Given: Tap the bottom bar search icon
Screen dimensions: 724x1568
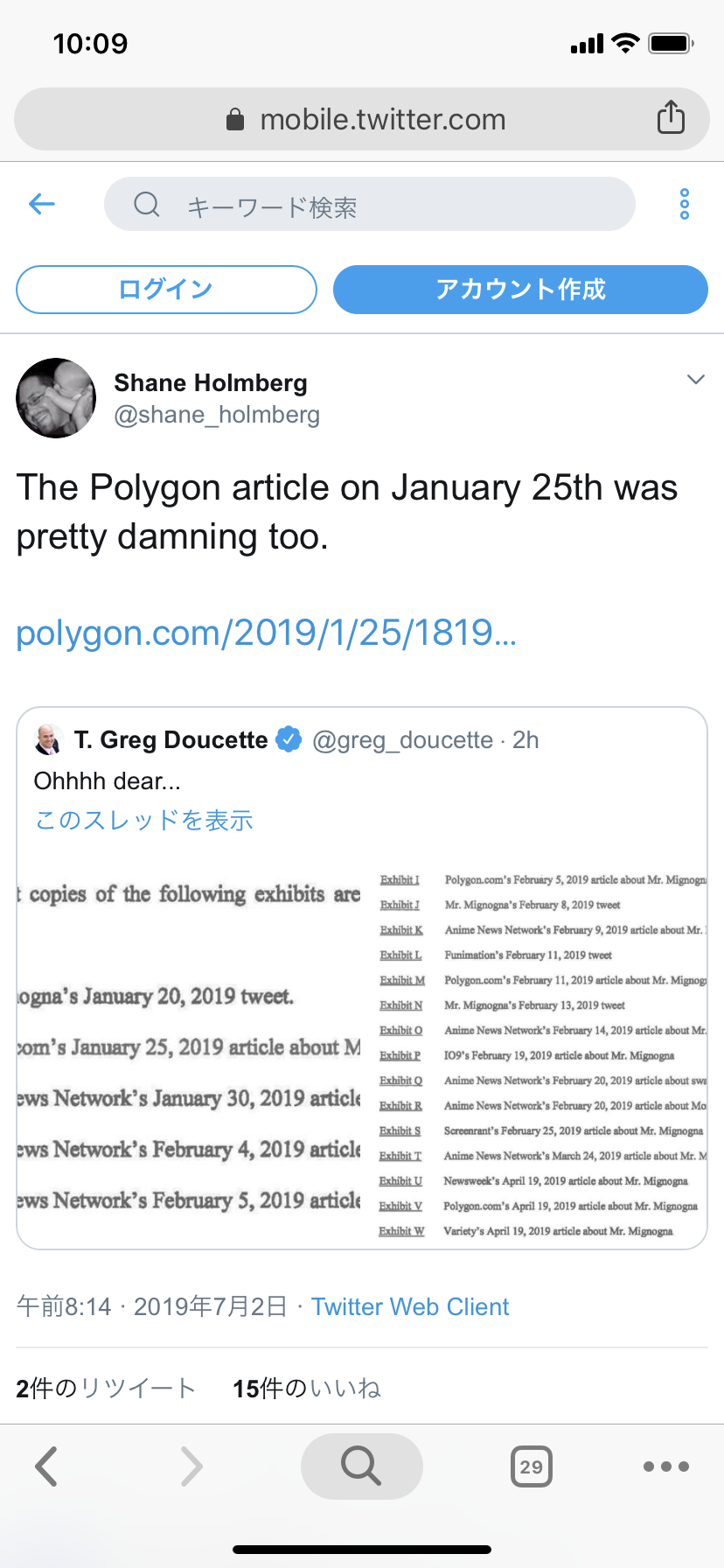Looking at the screenshot, I should pos(361,1466).
